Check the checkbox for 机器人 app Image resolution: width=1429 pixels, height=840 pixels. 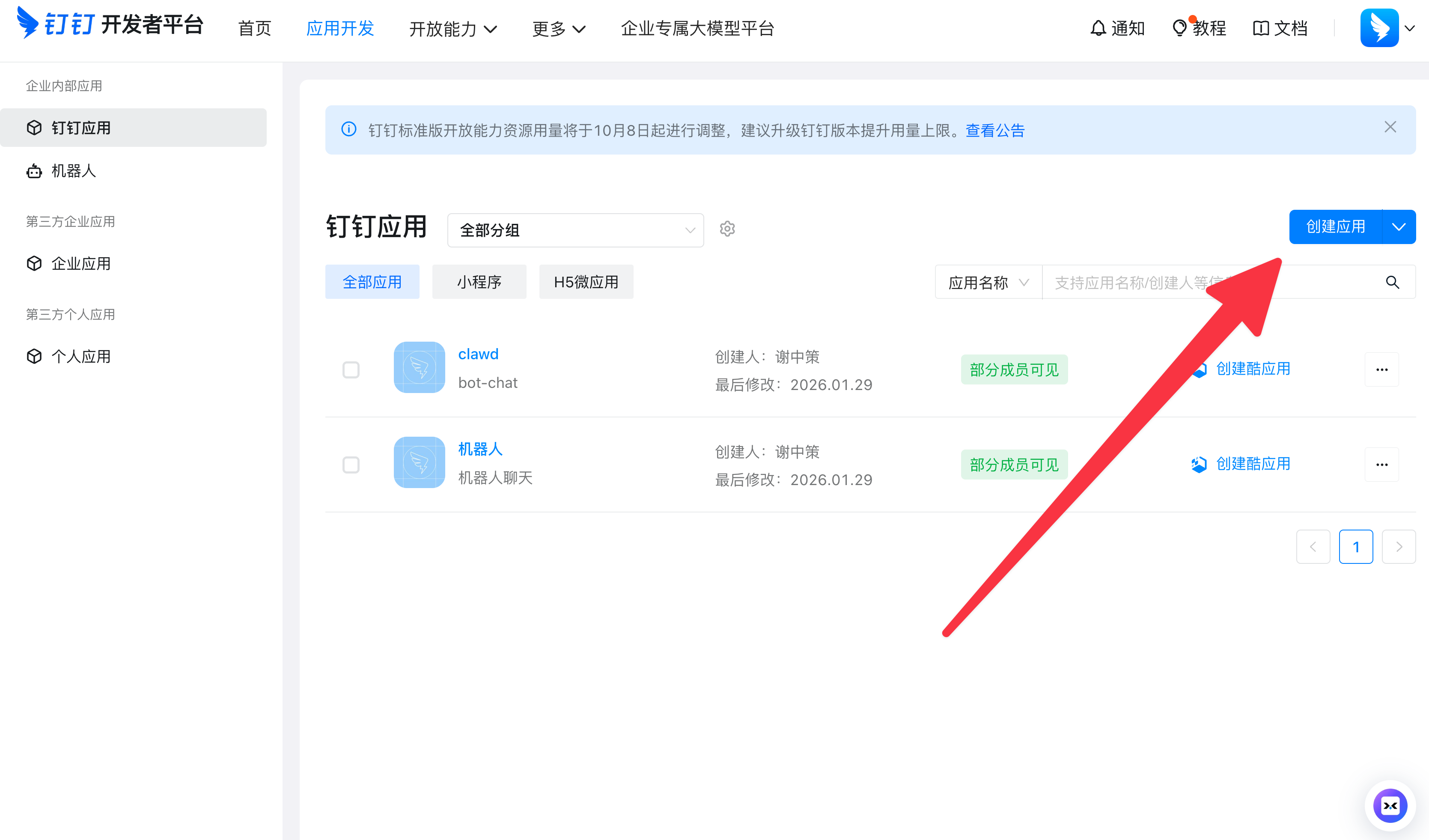(351, 465)
